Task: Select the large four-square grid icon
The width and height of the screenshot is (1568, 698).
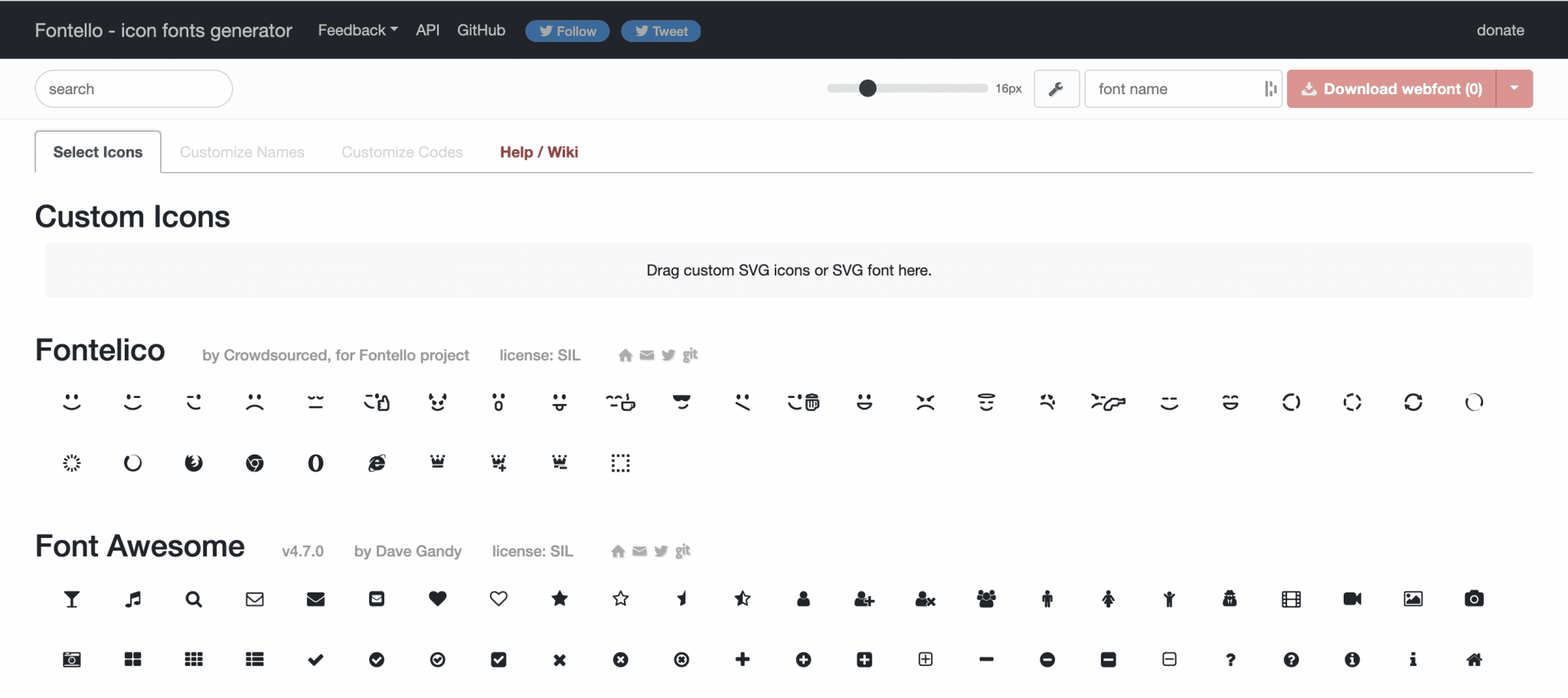Action: coord(132,659)
